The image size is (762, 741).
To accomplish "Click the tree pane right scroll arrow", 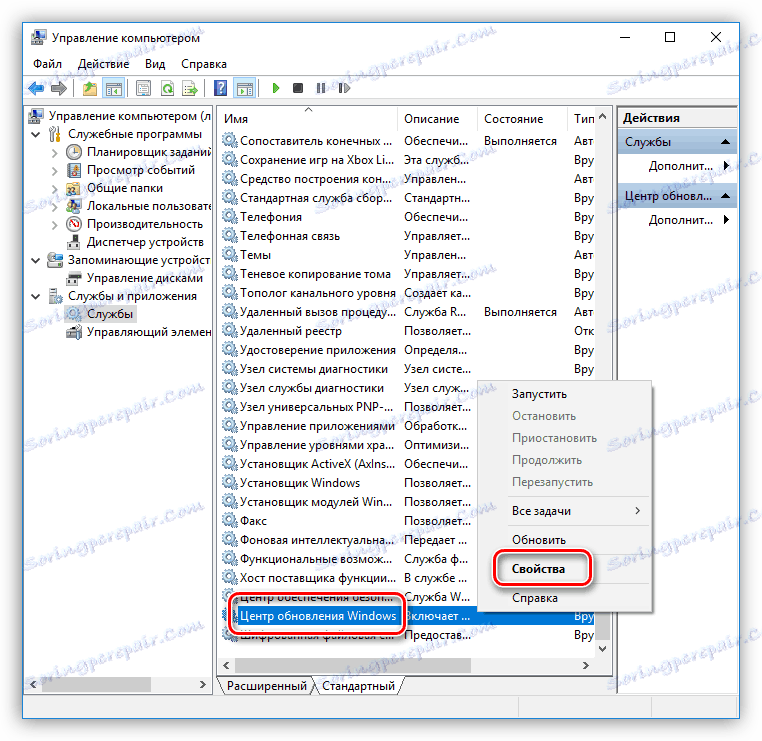I will [203, 685].
